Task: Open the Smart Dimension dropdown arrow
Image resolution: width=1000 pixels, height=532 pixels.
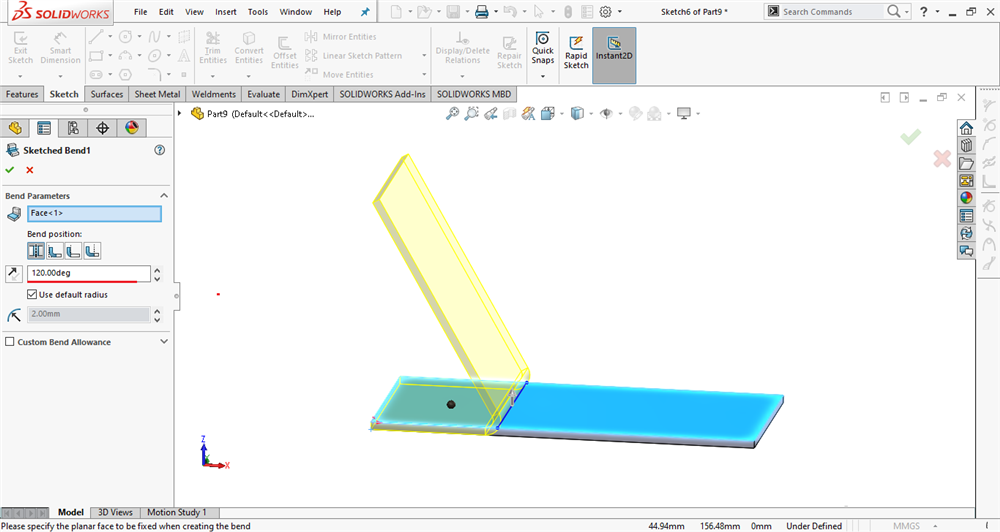Action: (60, 76)
